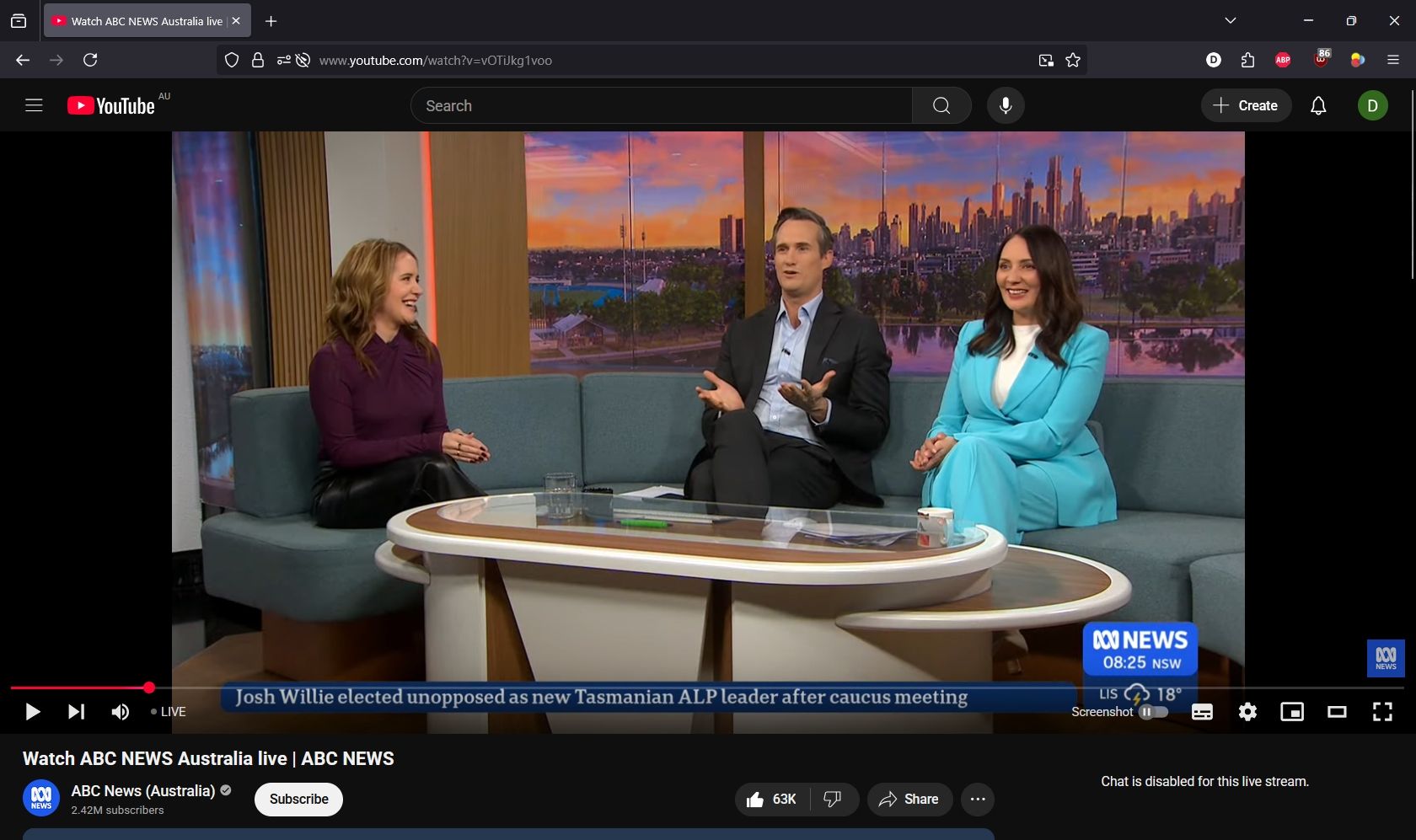
Task: Switch video to miniplayer
Action: [x=1292, y=712]
